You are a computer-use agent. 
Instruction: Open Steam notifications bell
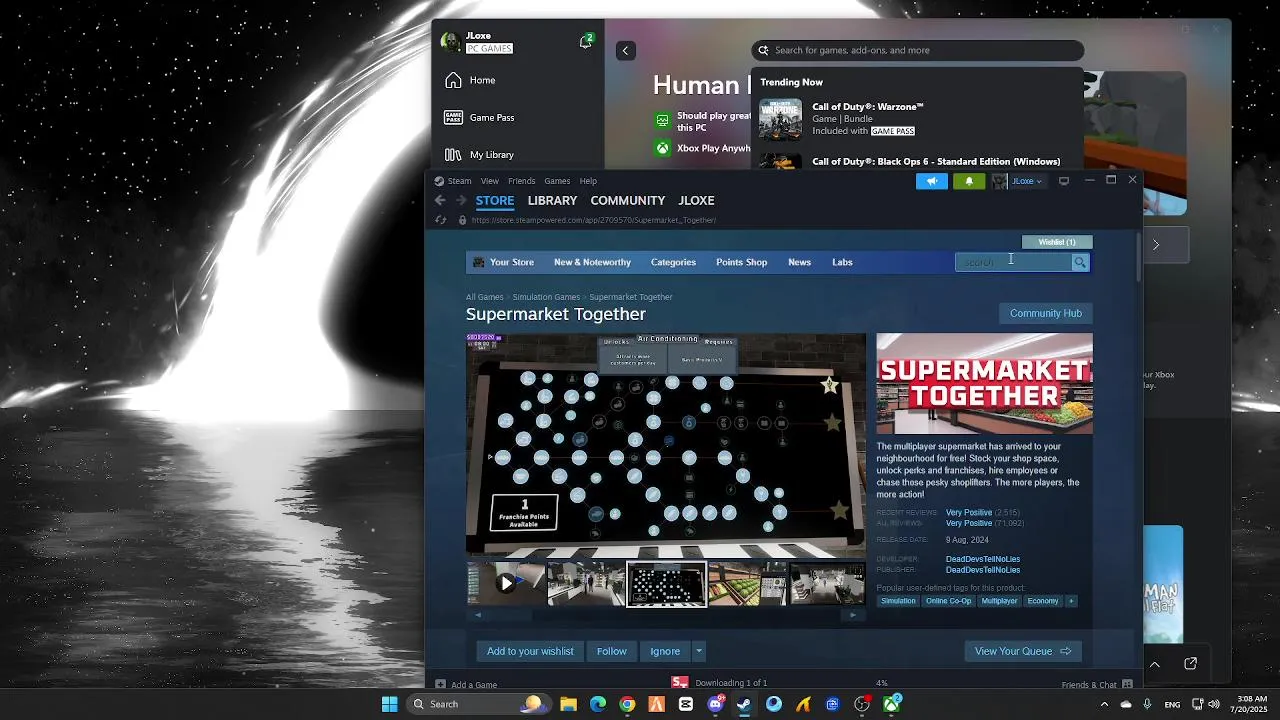click(968, 181)
